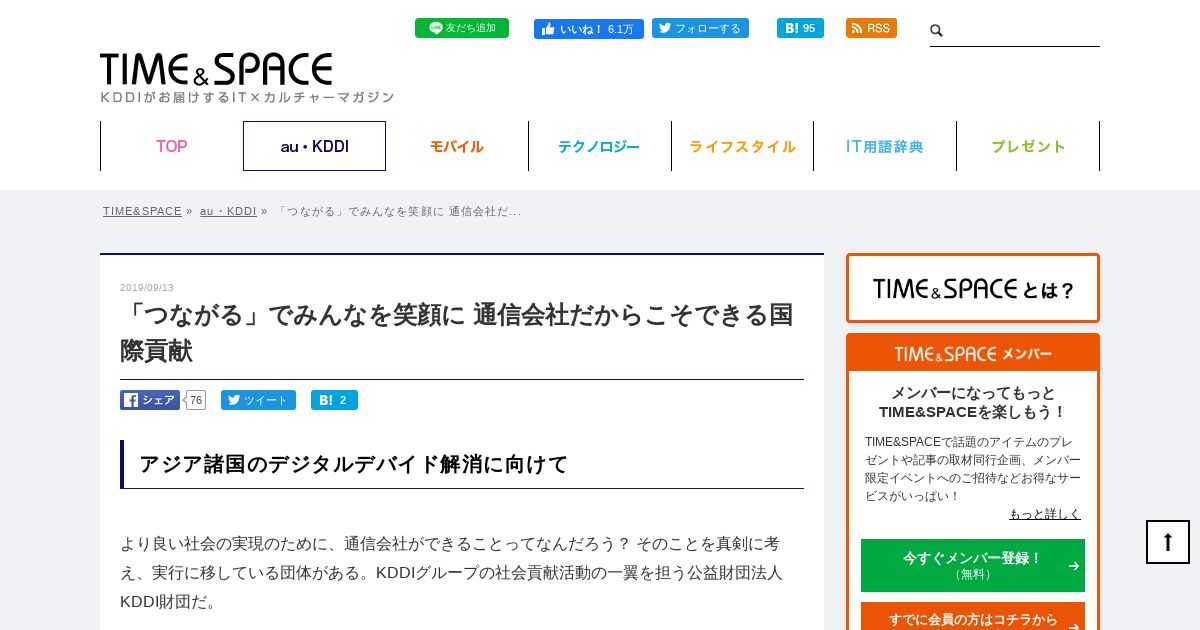The height and width of the screenshot is (630, 1200).
Task: Open the IT用語辞典 navigation tab
Action: [x=885, y=146]
